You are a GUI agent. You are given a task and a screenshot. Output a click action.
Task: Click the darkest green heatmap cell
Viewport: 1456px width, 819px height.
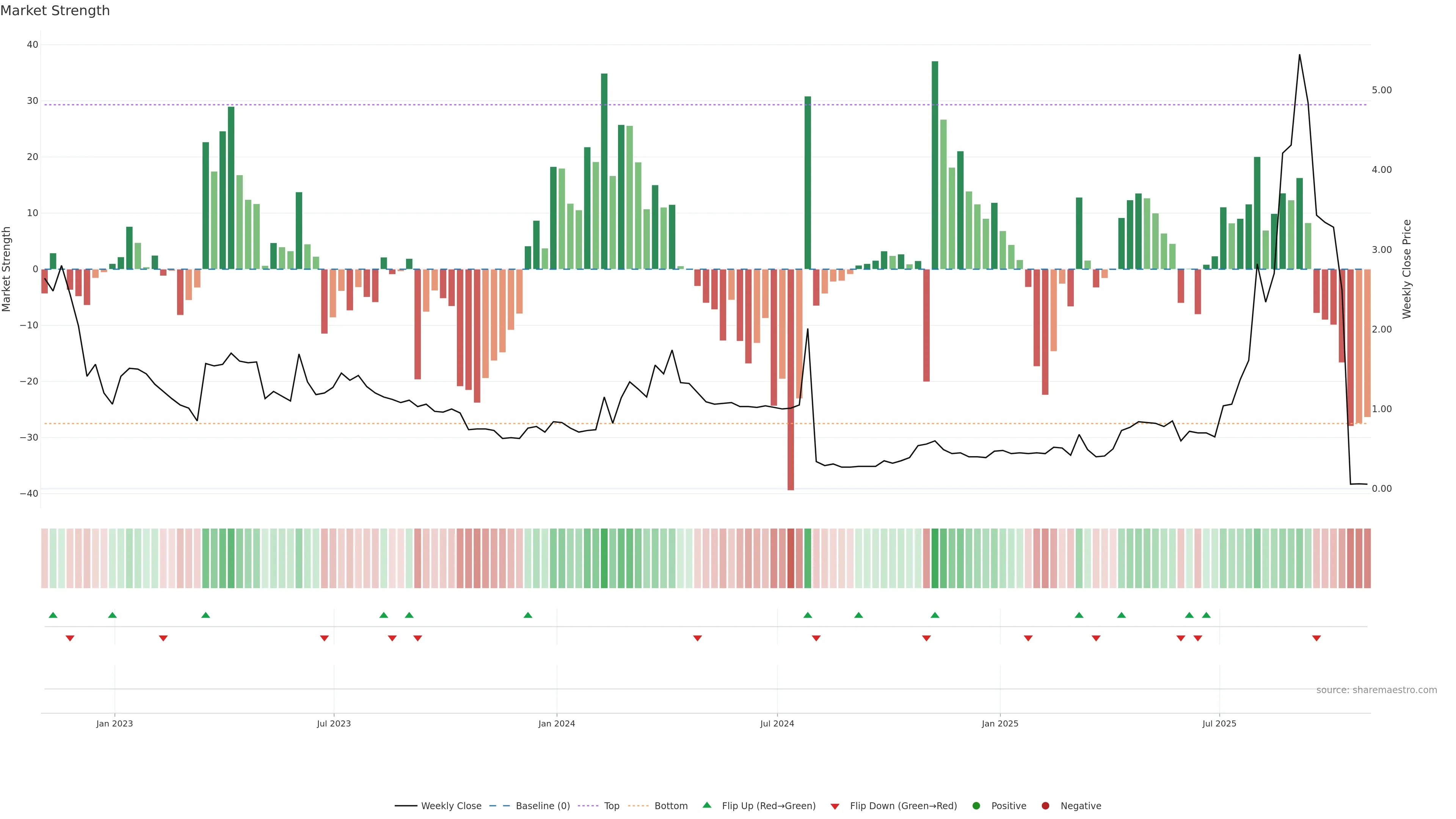935,558
